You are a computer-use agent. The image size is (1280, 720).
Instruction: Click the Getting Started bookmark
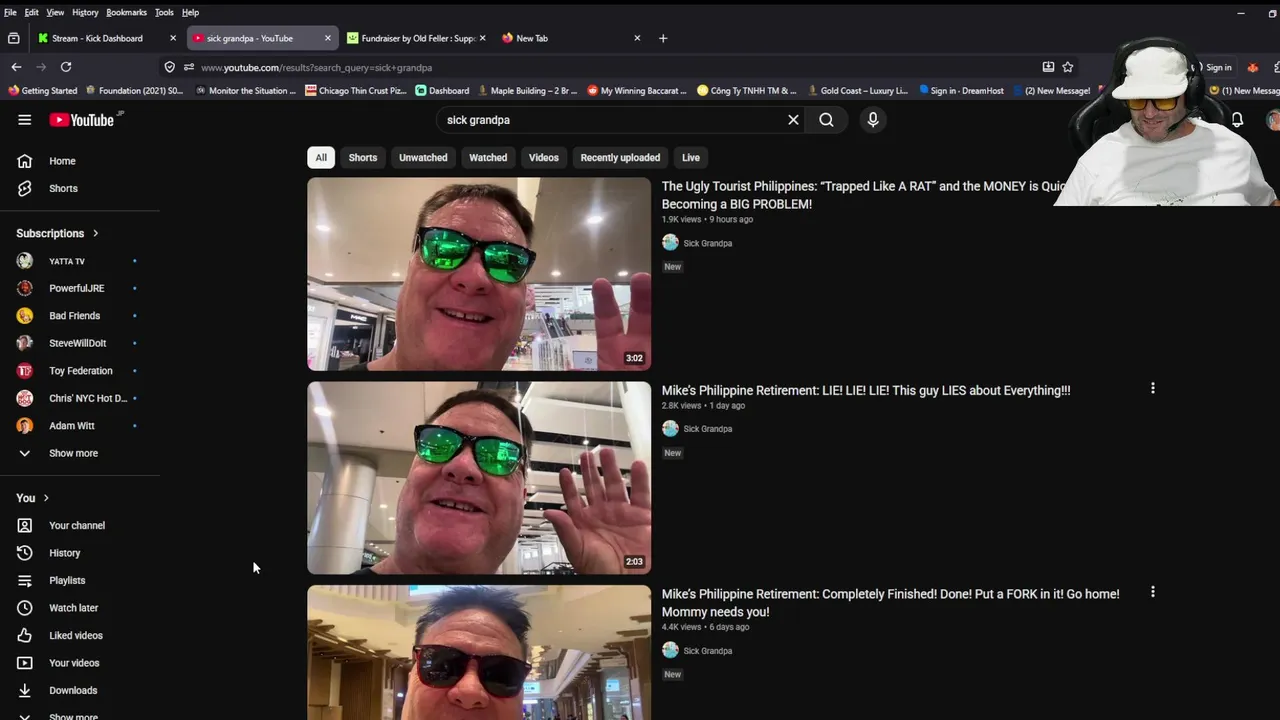(42, 90)
